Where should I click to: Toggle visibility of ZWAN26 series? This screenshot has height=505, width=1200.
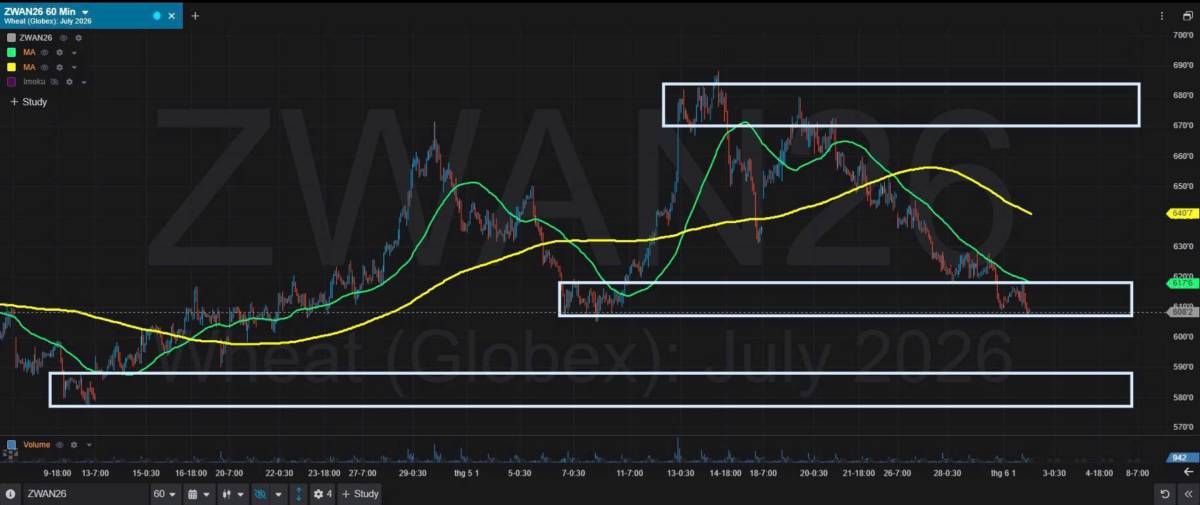pyautogui.click(x=65, y=37)
